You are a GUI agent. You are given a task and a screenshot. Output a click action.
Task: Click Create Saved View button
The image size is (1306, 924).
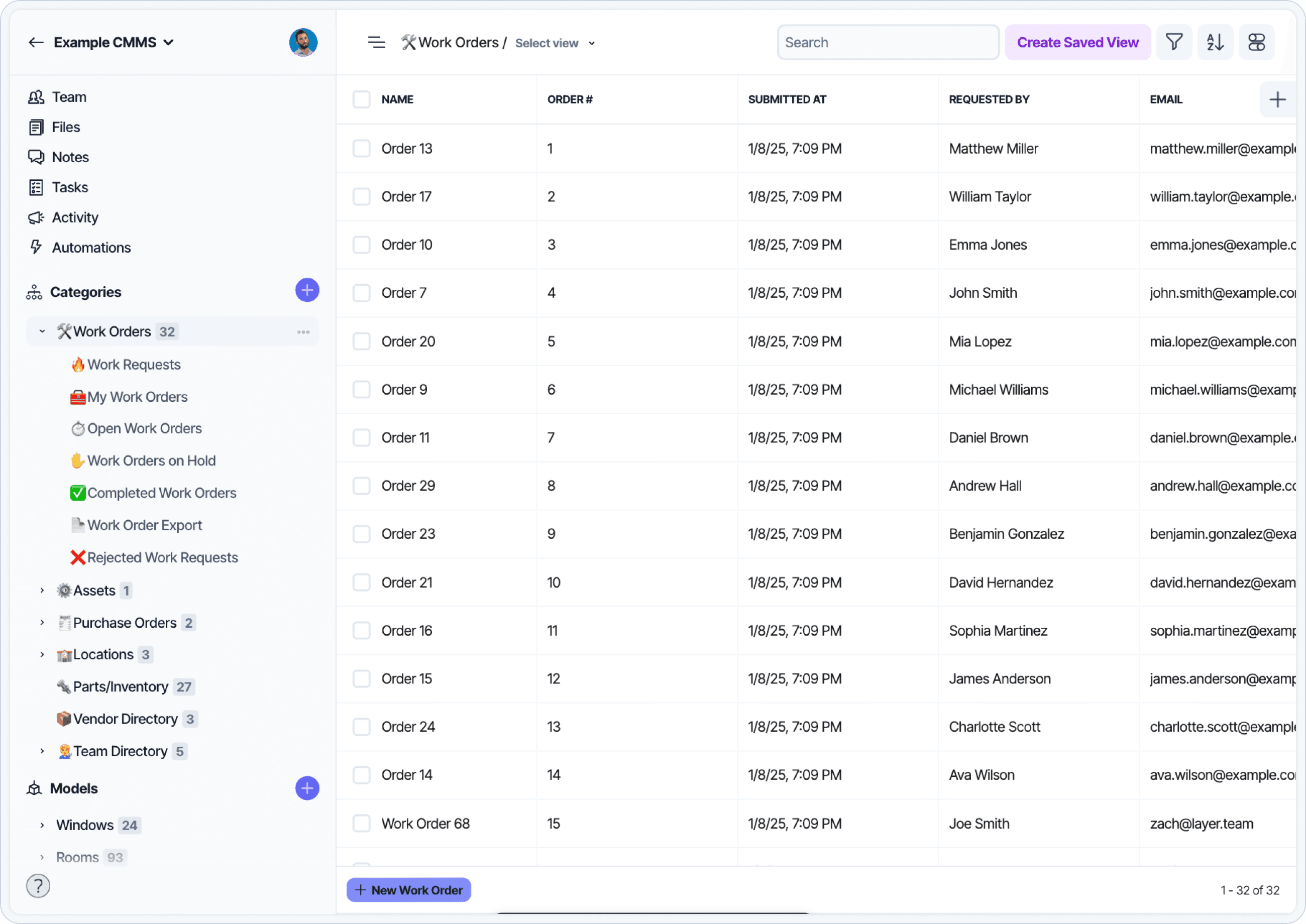[1077, 43]
